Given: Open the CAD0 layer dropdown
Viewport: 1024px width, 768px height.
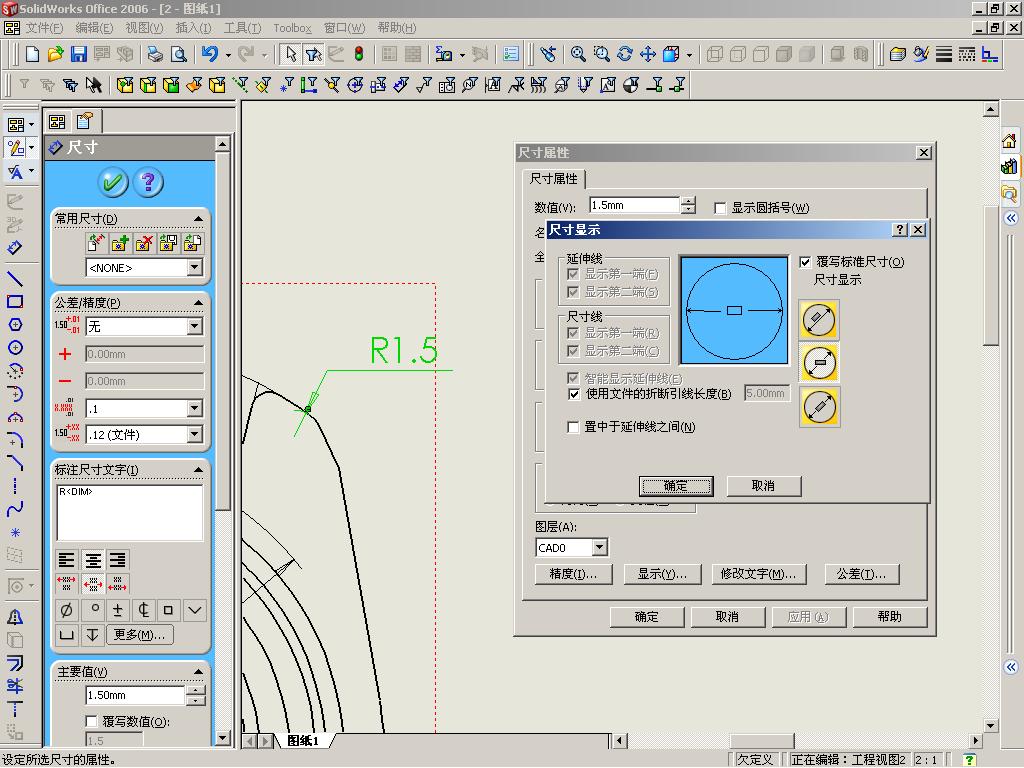Looking at the screenshot, I should 600,547.
